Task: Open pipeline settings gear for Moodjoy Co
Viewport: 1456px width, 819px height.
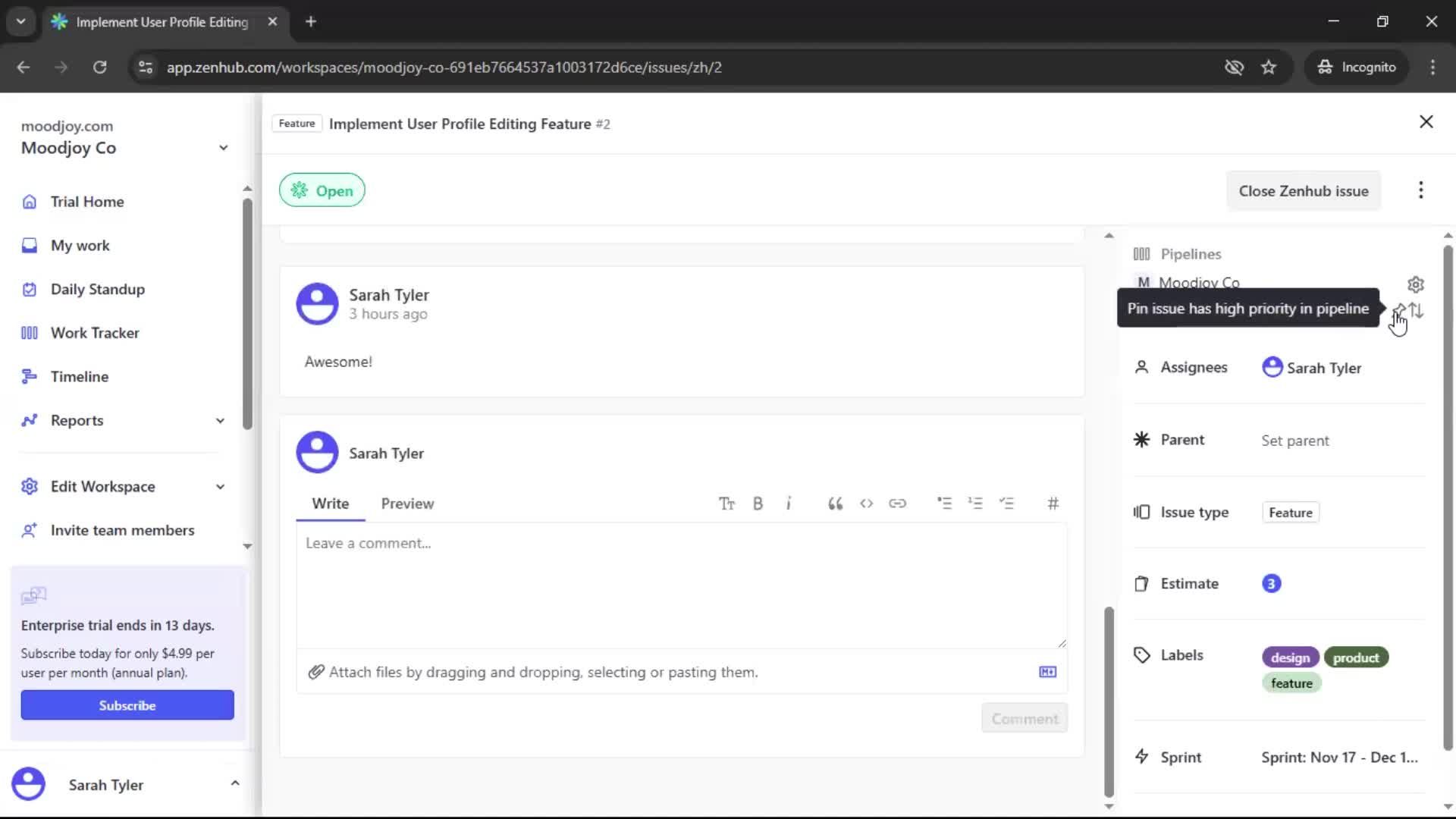Action: tap(1416, 284)
